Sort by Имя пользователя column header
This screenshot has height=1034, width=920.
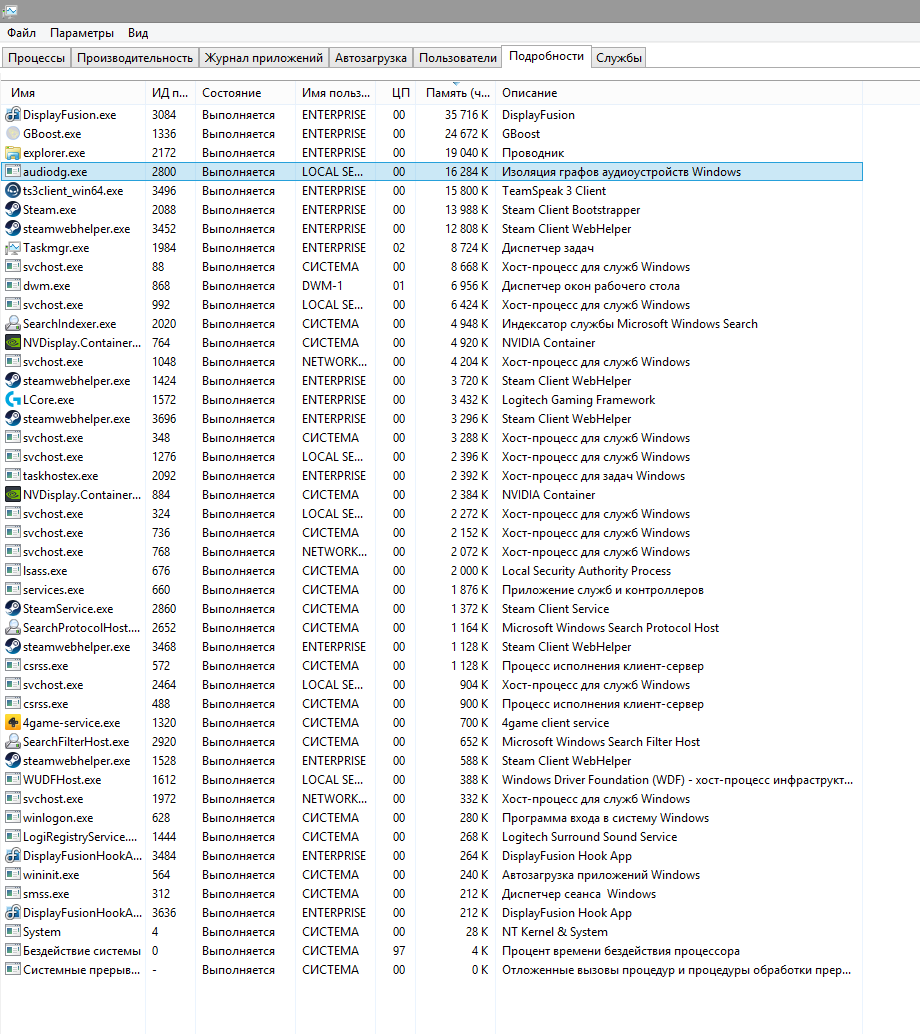pyautogui.click(x=336, y=93)
